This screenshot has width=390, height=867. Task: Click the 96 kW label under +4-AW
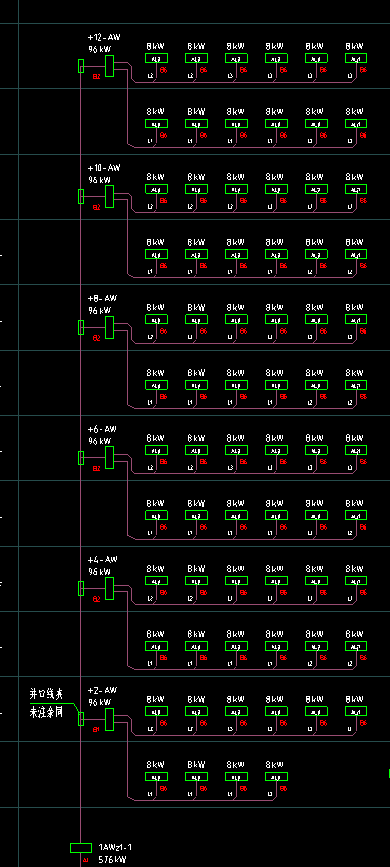100,572
